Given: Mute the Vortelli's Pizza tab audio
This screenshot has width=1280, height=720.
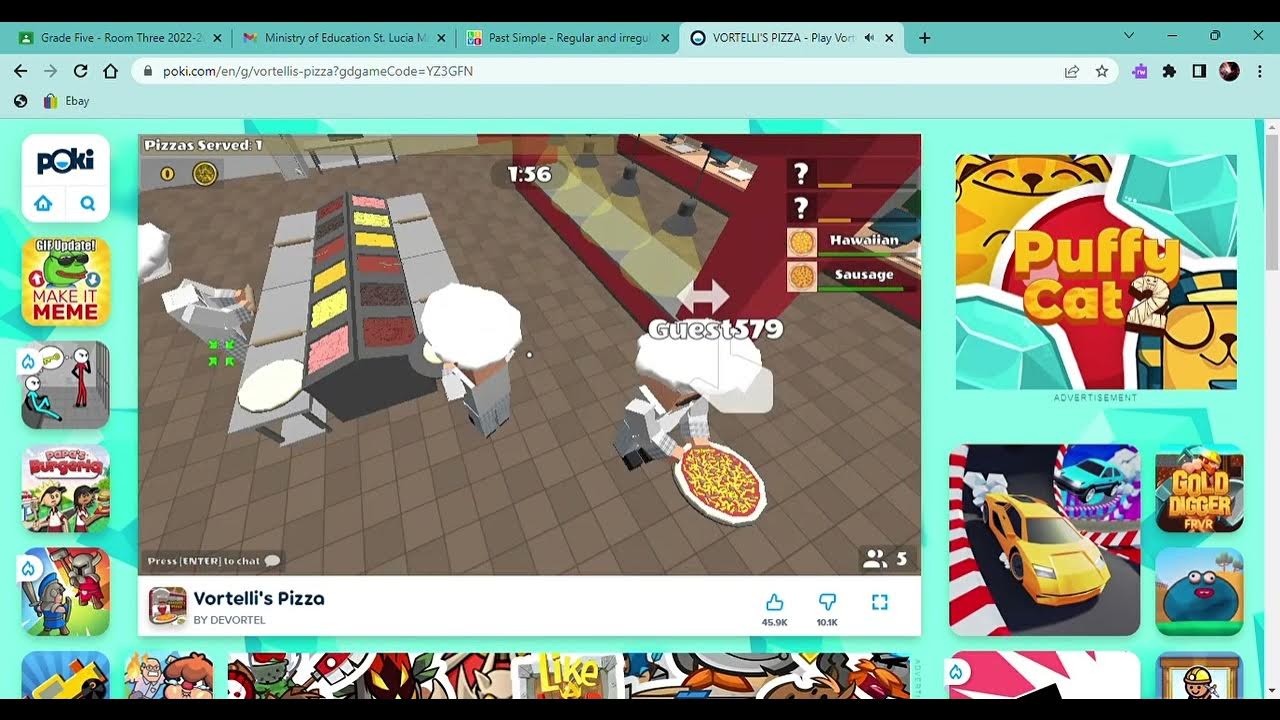Looking at the screenshot, I should point(869,38).
